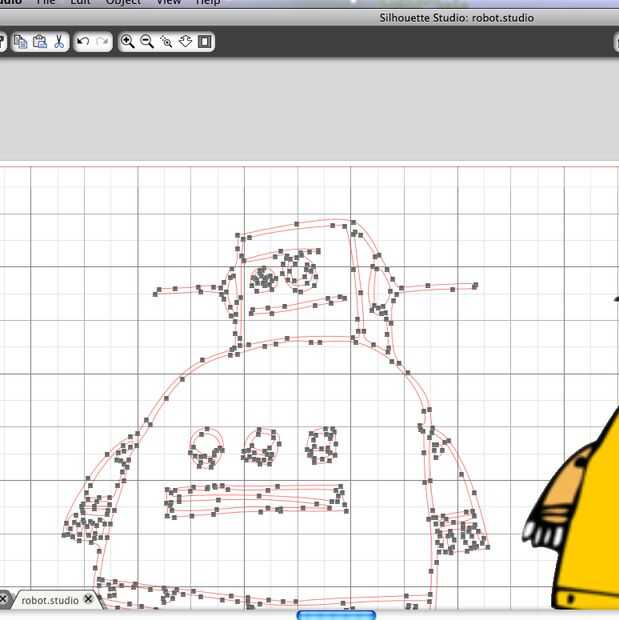Image resolution: width=619 pixels, height=620 pixels.
Task: Undo the last action with the Undo arrow
Action: tap(83, 41)
